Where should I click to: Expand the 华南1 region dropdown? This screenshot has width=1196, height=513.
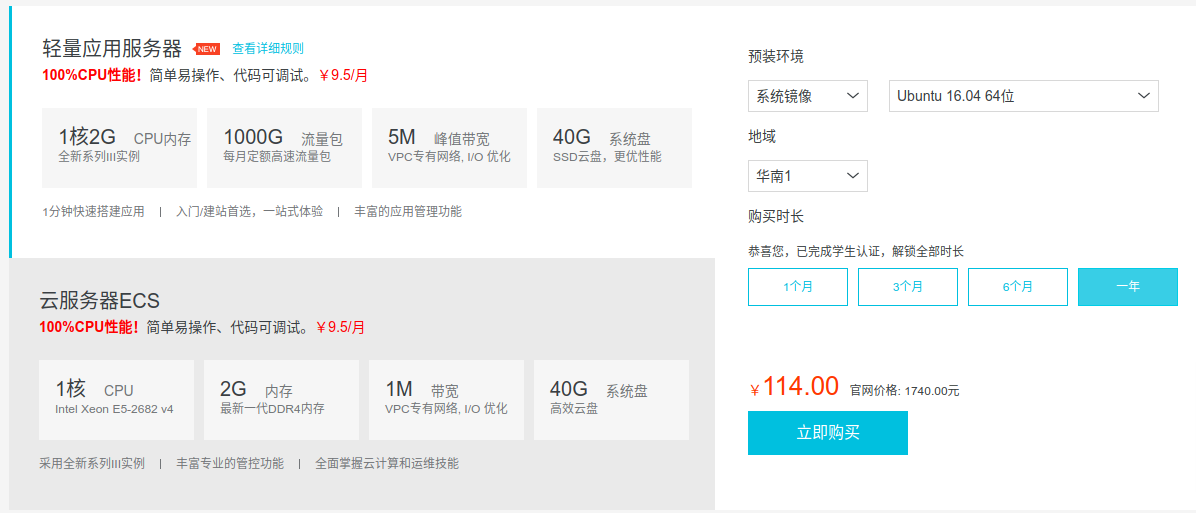click(x=808, y=176)
